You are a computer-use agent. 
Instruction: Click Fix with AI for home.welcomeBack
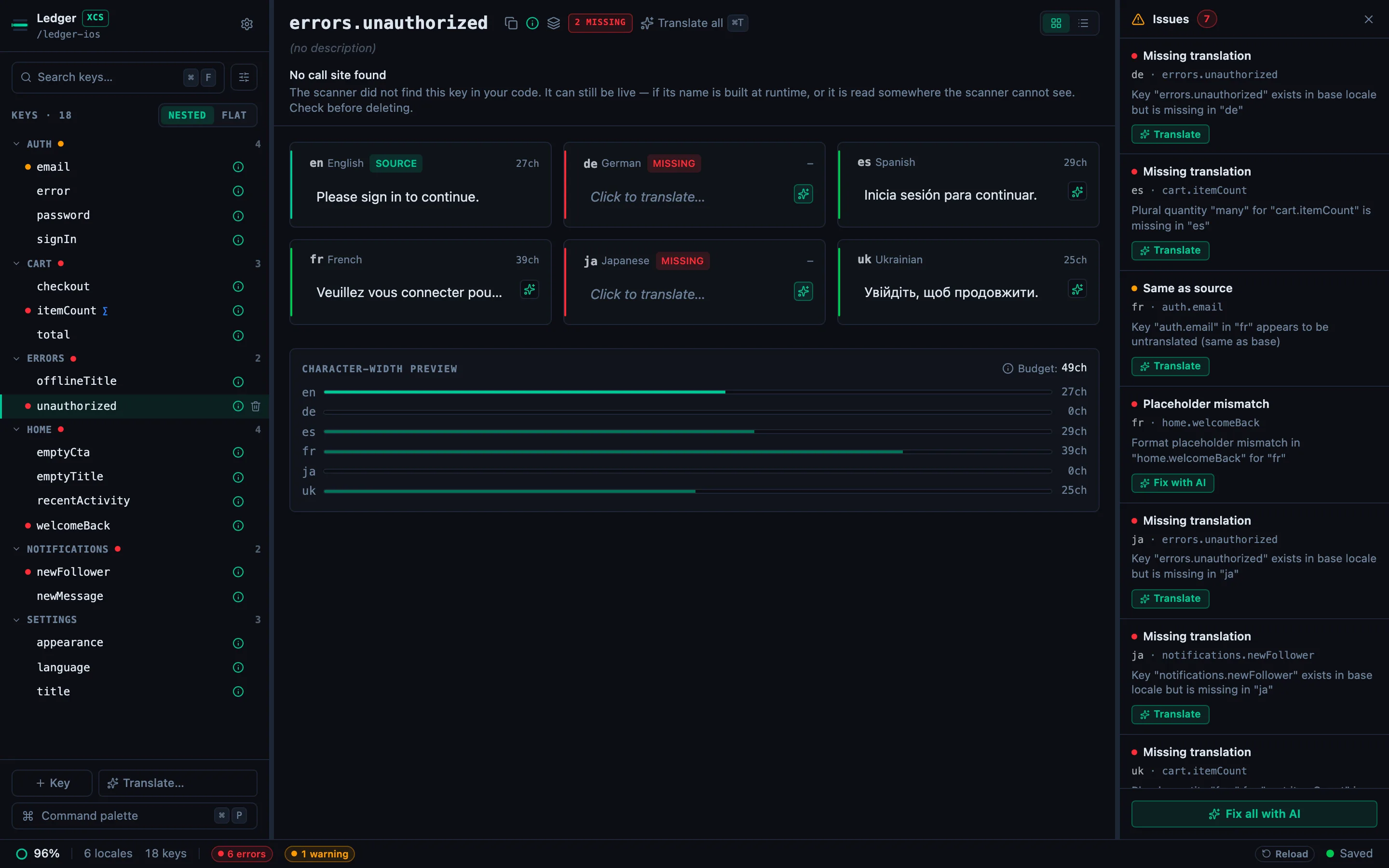coord(1172,483)
